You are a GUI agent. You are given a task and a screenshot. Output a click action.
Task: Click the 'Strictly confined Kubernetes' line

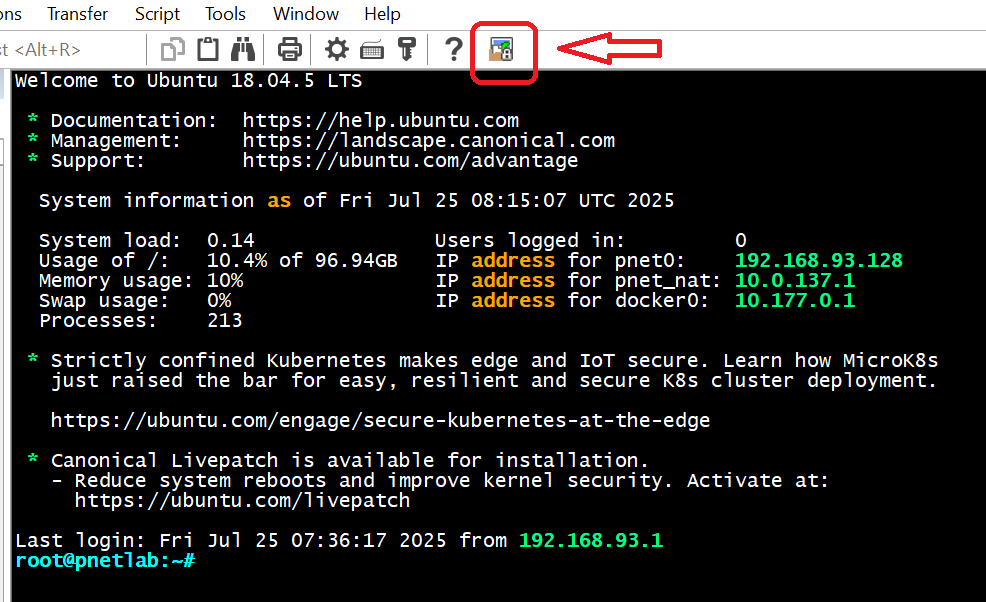coord(494,360)
